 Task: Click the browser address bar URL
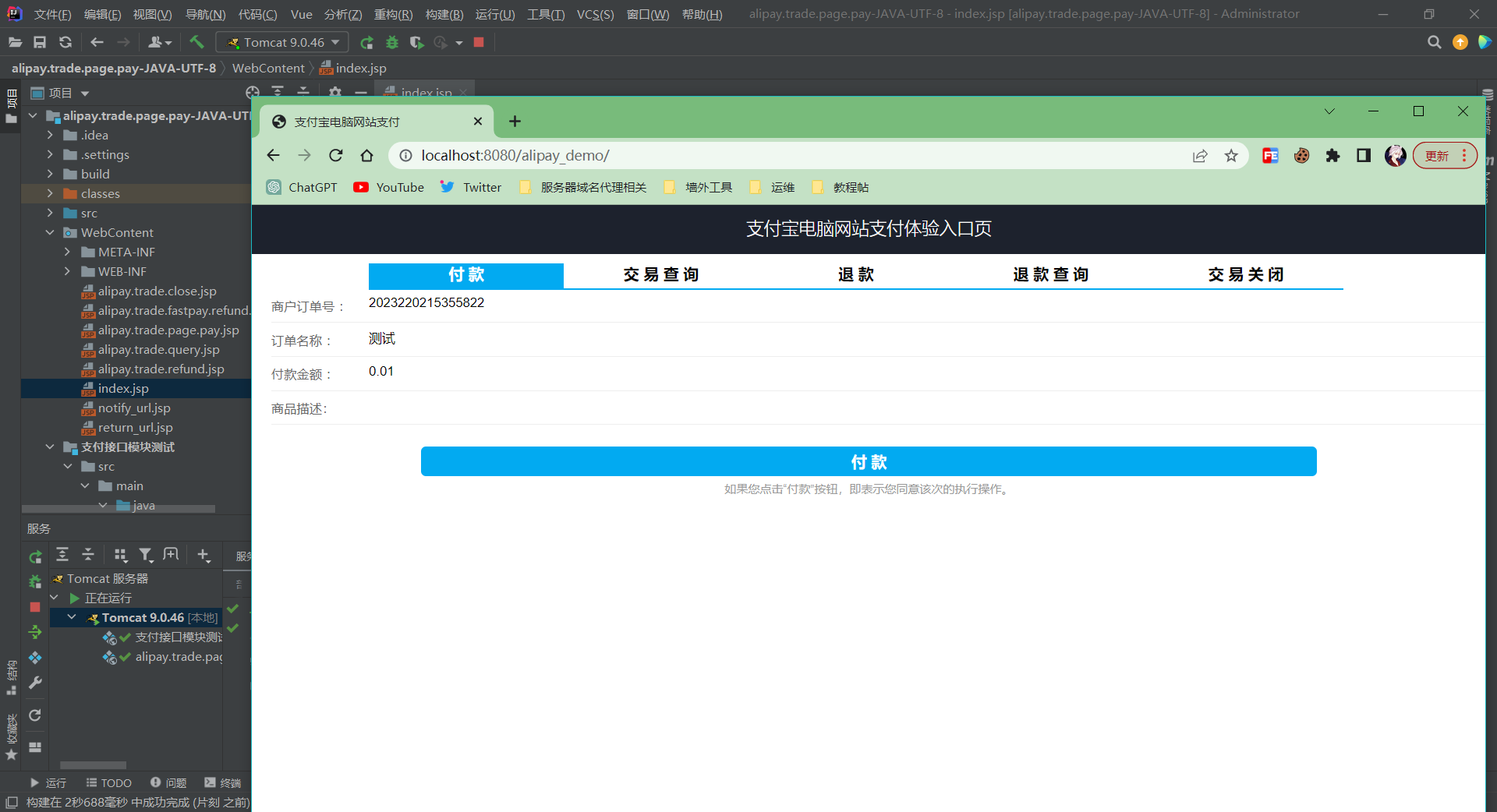point(515,156)
